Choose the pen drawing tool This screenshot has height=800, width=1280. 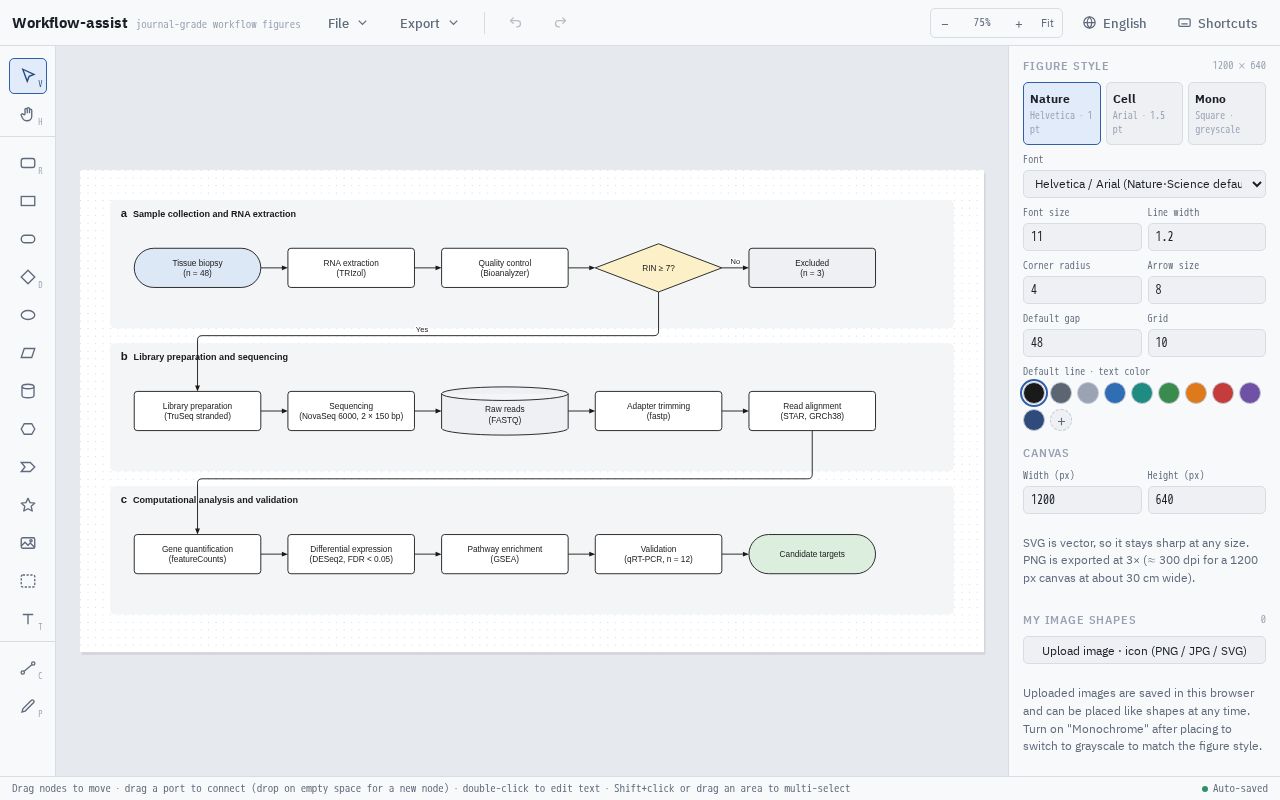(x=28, y=706)
